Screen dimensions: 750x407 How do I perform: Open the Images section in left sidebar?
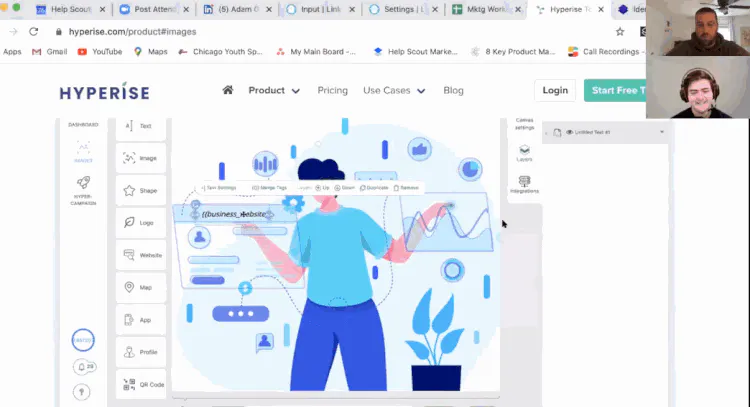coord(83,152)
